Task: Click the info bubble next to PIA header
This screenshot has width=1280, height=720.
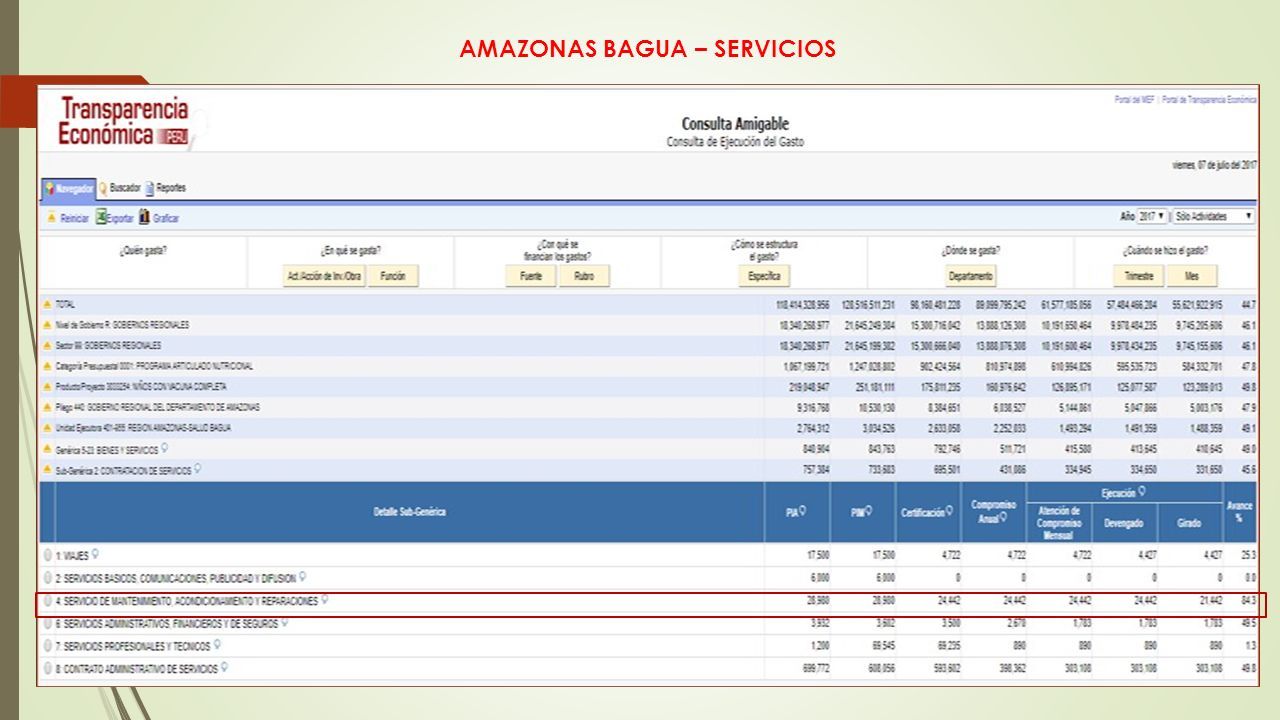Action: (x=802, y=512)
